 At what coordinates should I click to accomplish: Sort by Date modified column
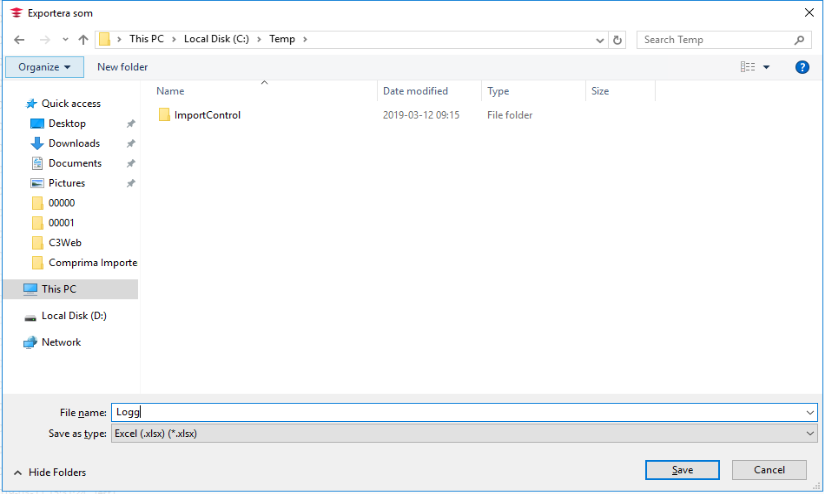coord(415,91)
